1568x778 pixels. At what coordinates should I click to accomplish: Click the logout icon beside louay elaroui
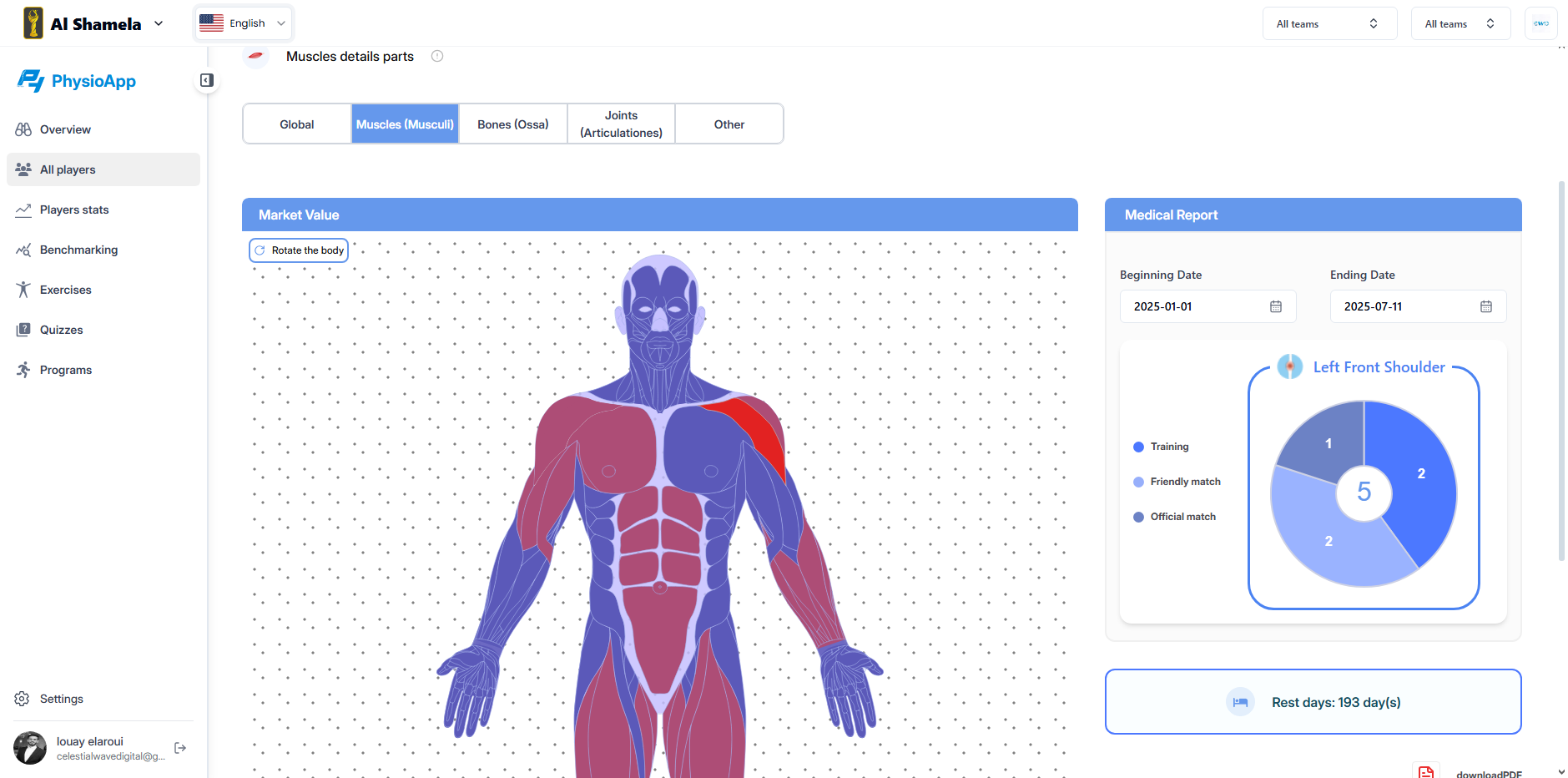coord(180,748)
